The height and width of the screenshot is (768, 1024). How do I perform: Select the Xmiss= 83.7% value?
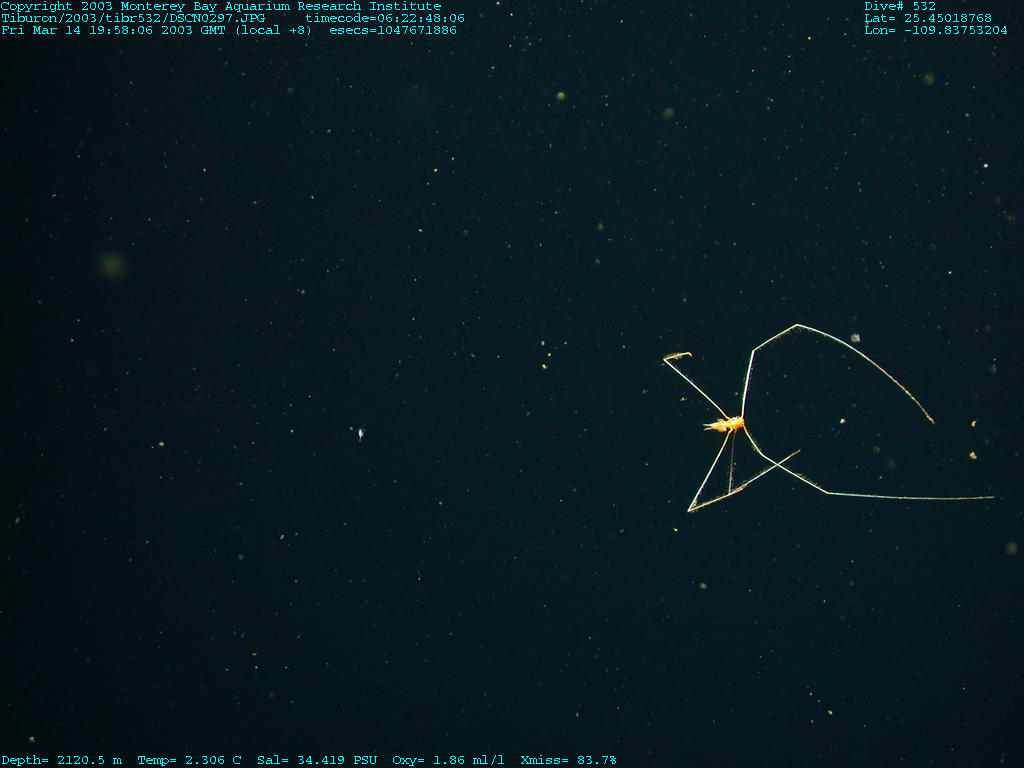pyautogui.click(x=568, y=760)
